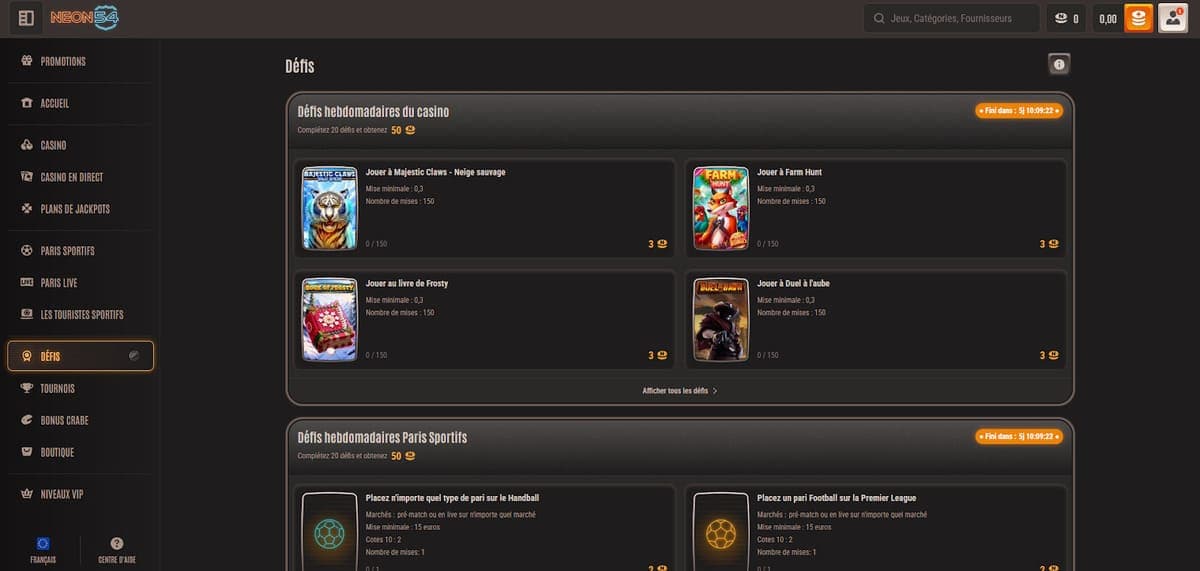Click the Défis hebdomadaires Paris Sportifs heading
This screenshot has width=1200, height=571.
tap(382, 438)
